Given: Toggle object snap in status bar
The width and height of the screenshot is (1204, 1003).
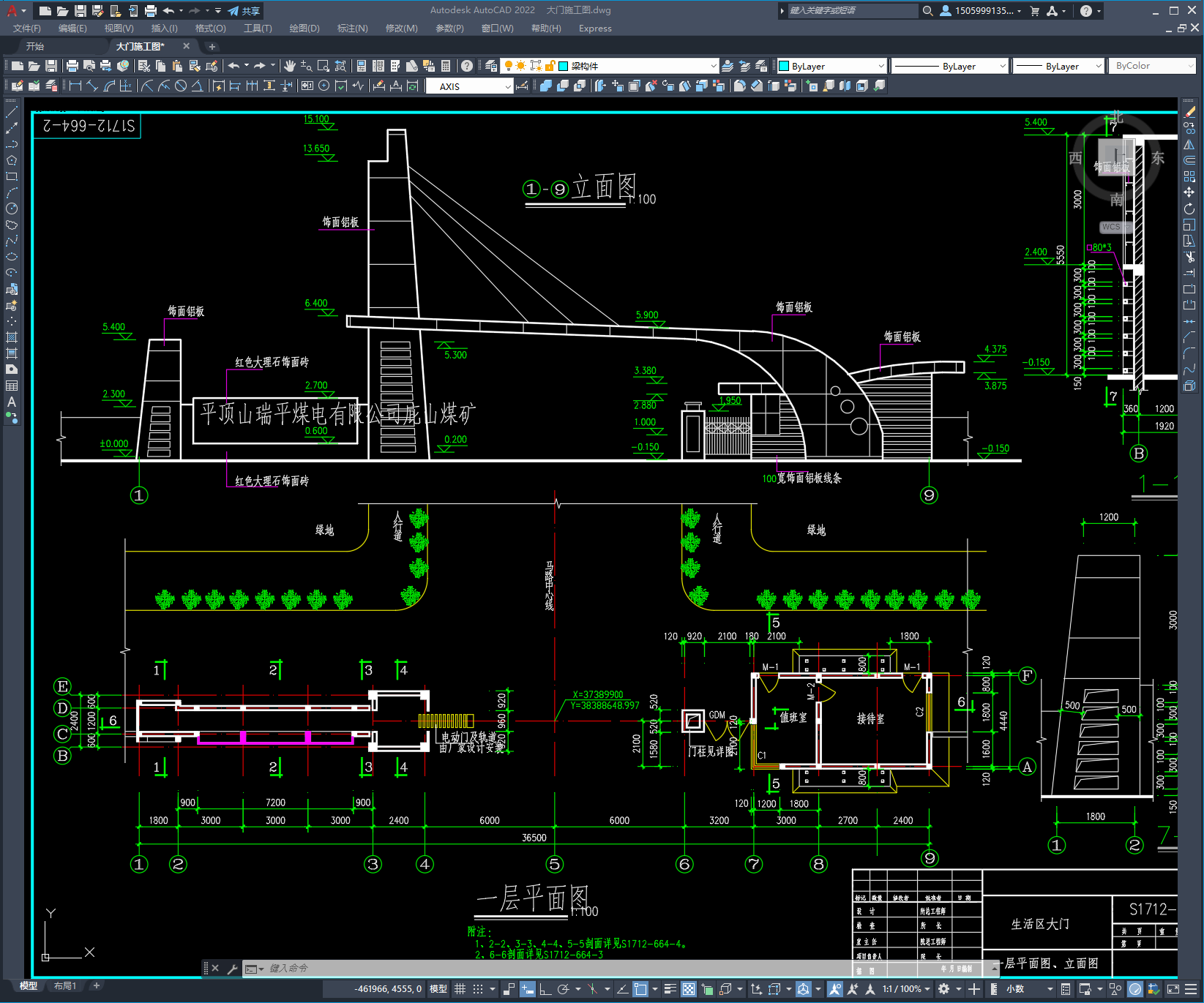Looking at the screenshot, I should pos(640,989).
